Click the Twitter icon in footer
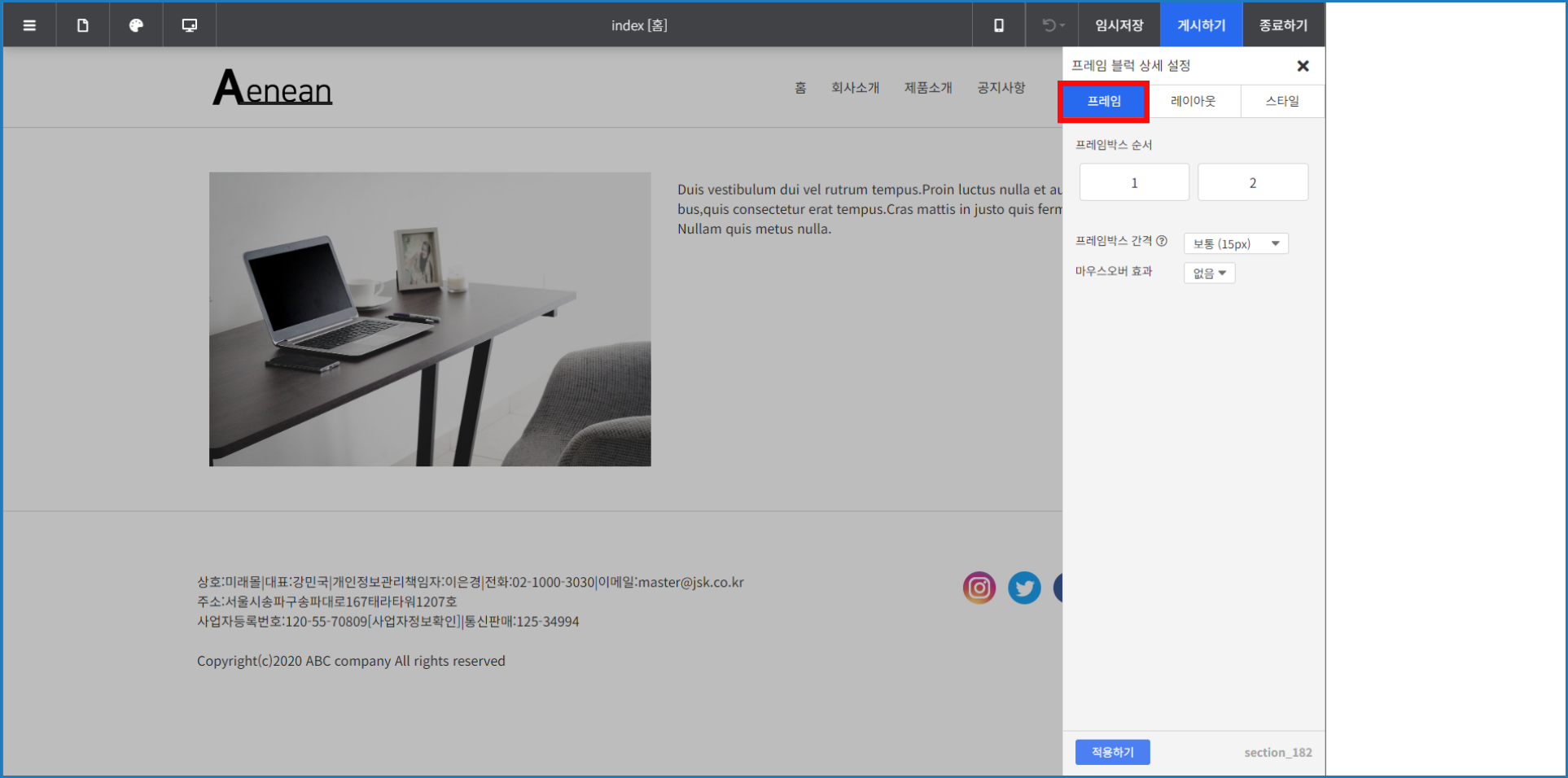This screenshot has width=1568, height=778. pos(1024,588)
